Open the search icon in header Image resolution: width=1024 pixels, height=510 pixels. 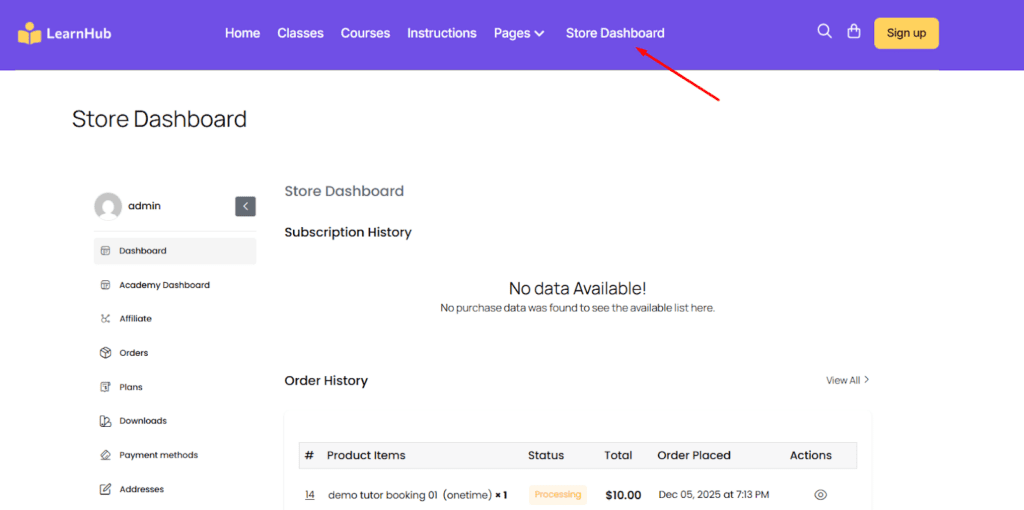tap(825, 31)
